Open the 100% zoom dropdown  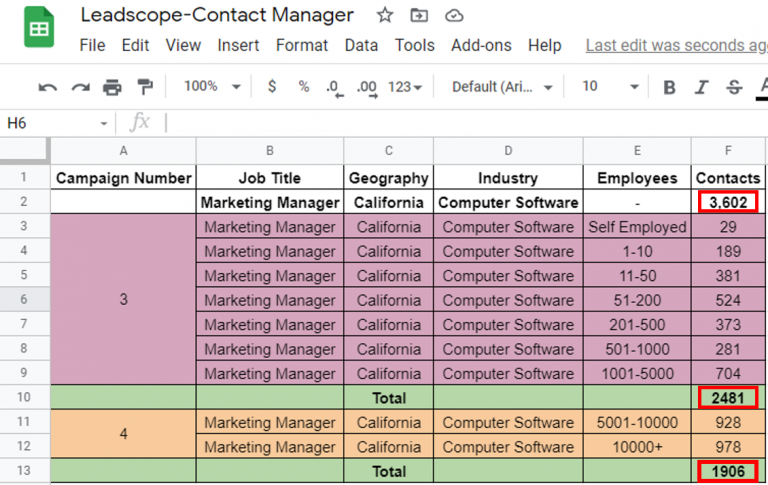(212, 87)
